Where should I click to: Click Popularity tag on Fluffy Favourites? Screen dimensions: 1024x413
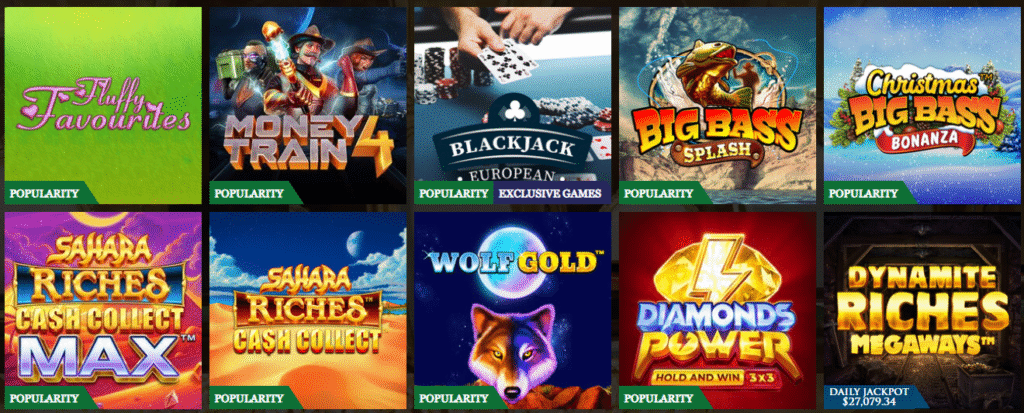44,193
